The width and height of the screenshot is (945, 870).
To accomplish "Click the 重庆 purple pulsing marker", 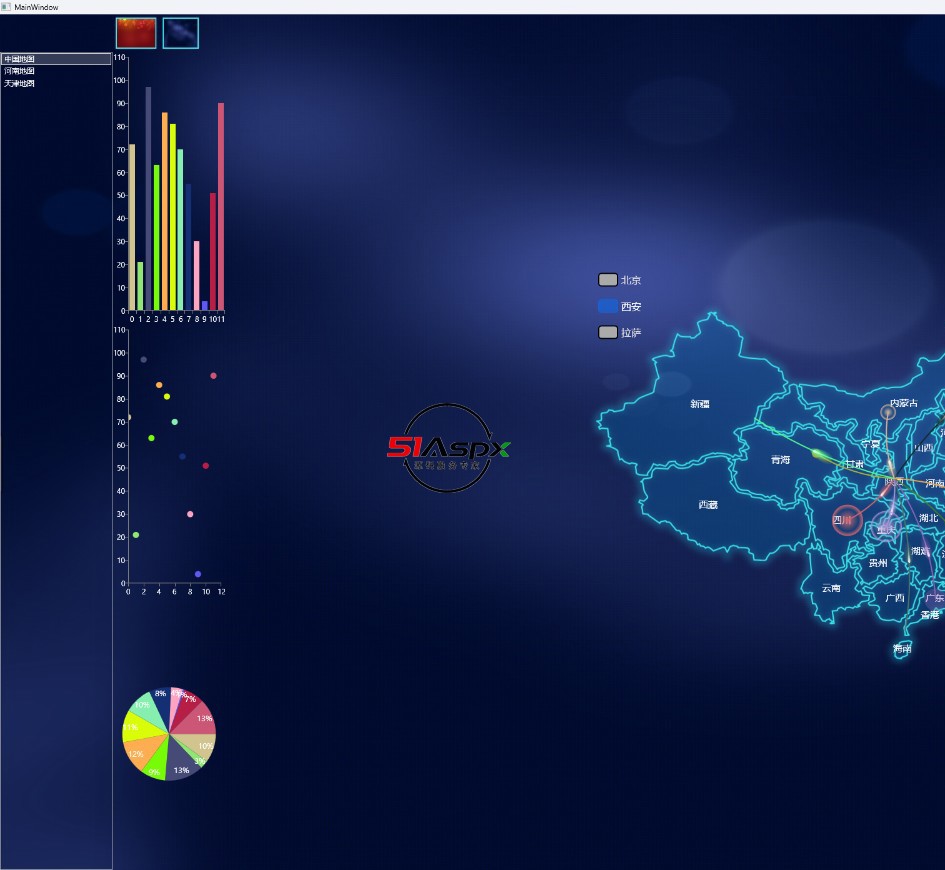I will pos(886,526).
